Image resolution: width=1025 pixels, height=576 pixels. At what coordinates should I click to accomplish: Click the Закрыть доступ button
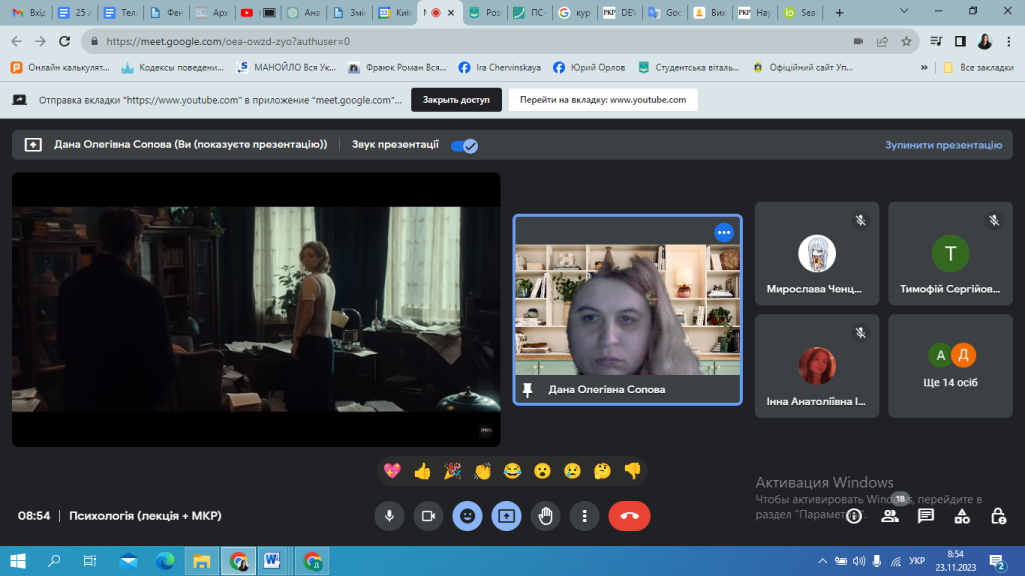coord(456,100)
